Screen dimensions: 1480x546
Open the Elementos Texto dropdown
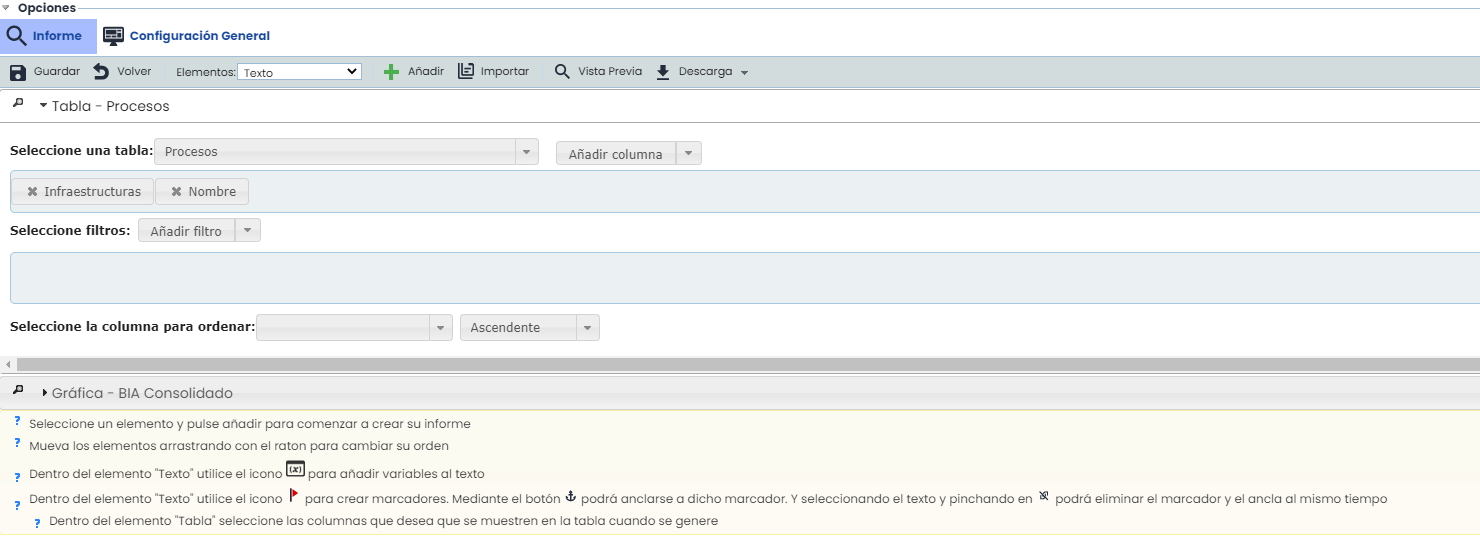300,72
